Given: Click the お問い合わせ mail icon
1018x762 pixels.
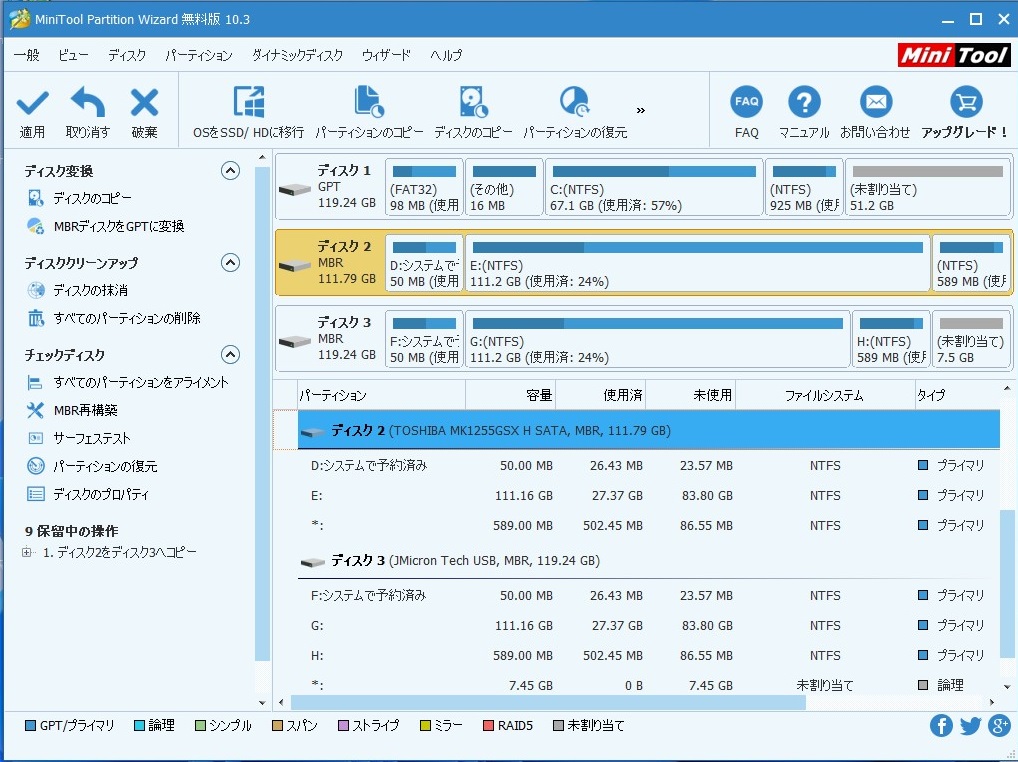Looking at the screenshot, I should pyautogui.click(x=875, y=104).
